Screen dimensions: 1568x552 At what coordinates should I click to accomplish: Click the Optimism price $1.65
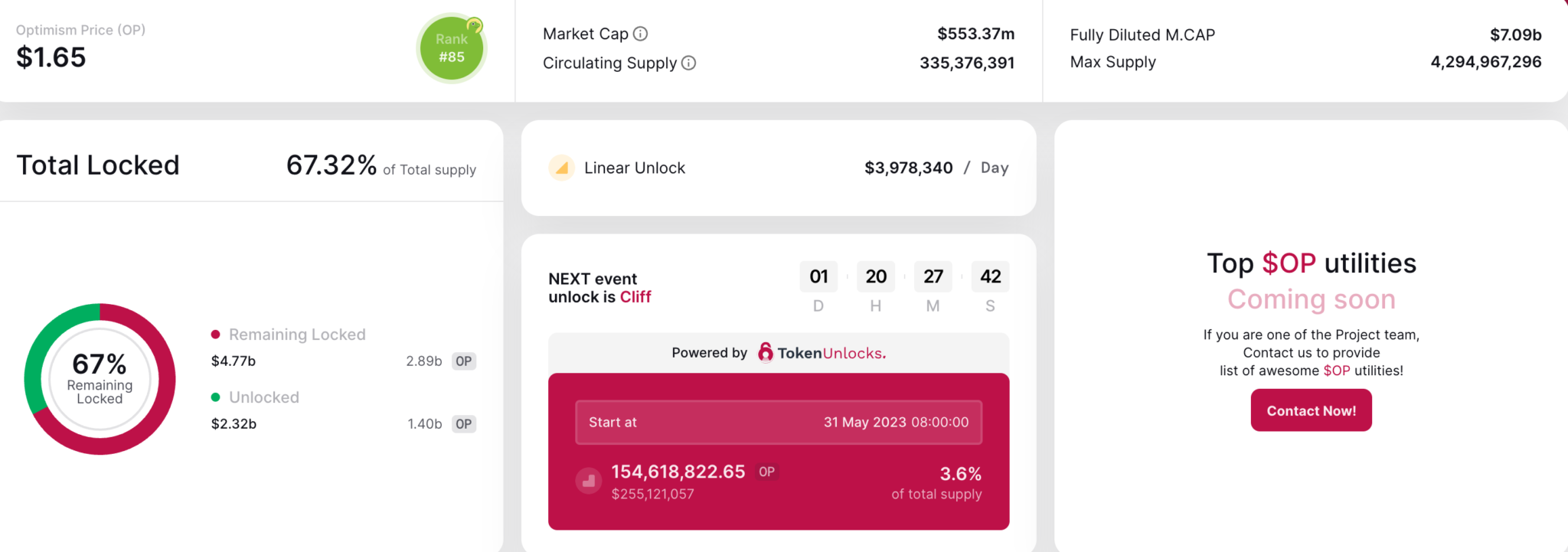[x=51, y=57]
